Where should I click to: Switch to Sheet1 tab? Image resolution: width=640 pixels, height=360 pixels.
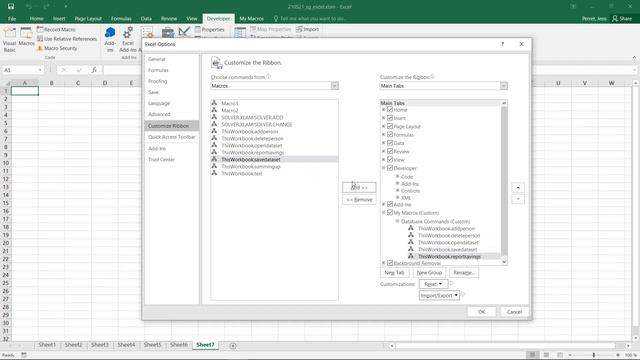[x=47, y=345]
